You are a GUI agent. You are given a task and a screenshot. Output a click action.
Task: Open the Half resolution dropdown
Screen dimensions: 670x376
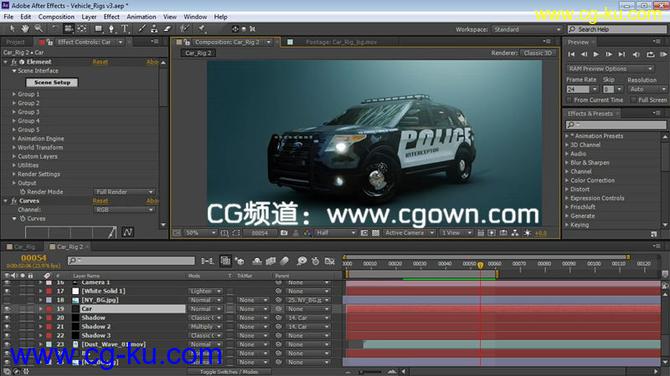click(335, 233)
